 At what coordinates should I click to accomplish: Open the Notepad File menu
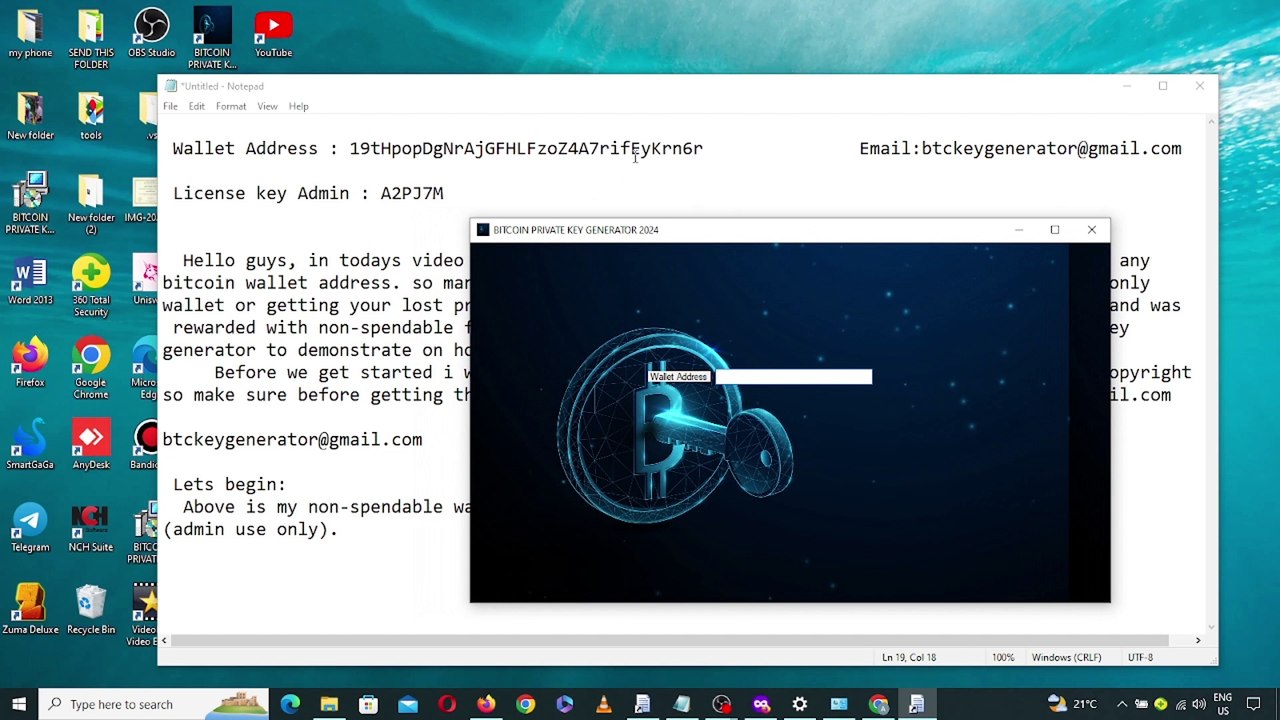[170, 106]
